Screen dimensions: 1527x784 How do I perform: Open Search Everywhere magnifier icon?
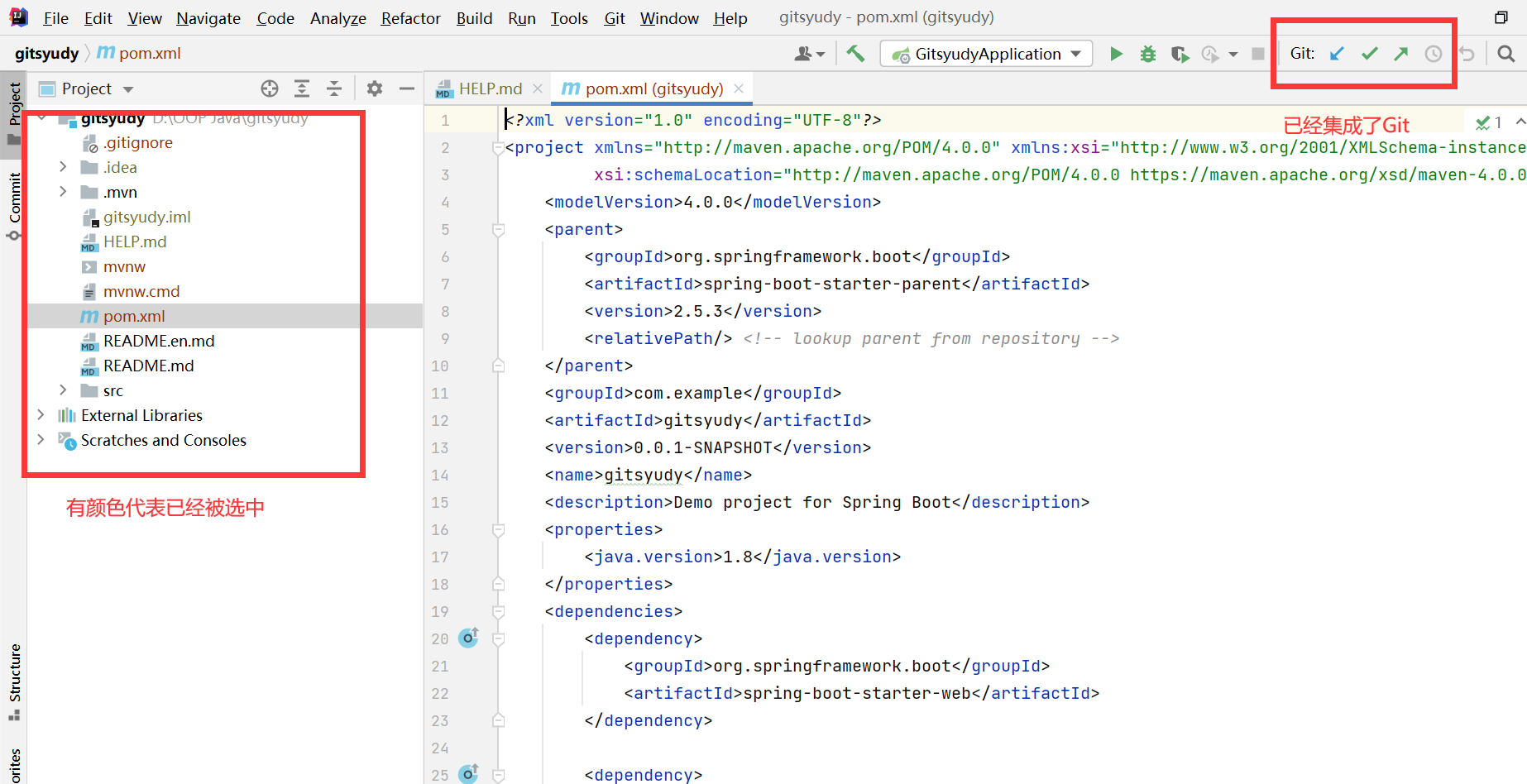(x=1505, y=54)
